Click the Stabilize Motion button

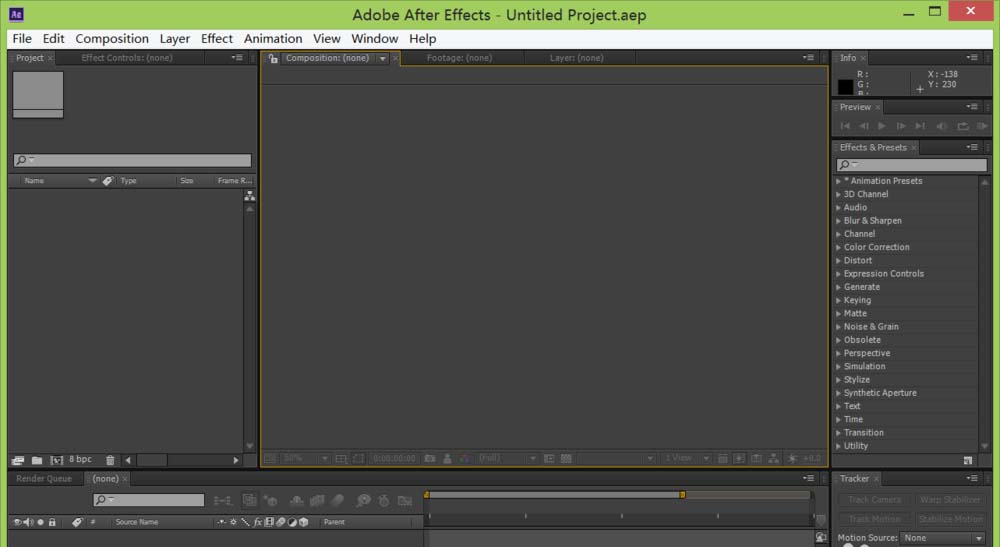[950, 519]
